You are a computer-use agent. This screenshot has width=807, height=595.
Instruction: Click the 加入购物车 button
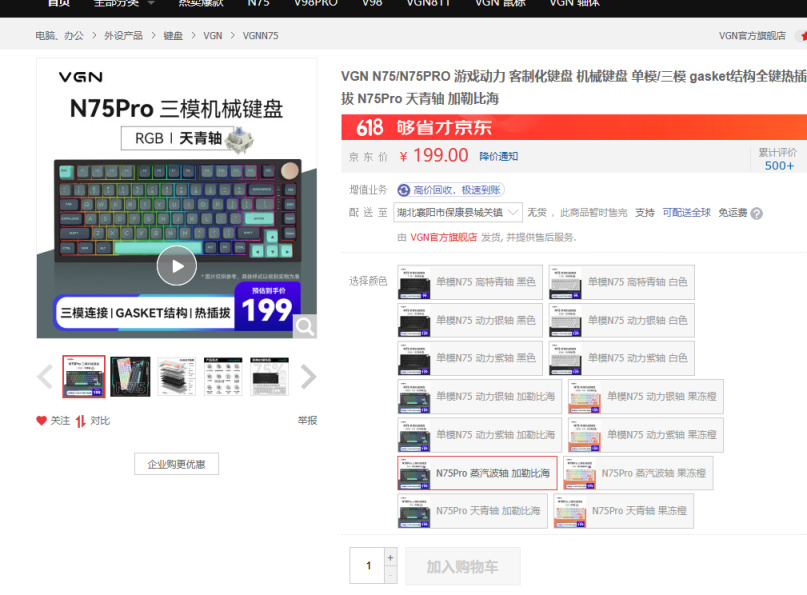[x=463, y=566]
